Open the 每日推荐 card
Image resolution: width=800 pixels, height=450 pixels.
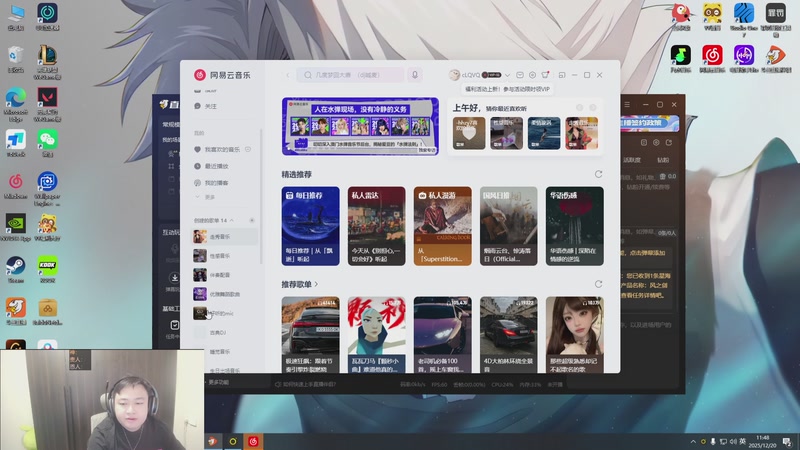click(310, 226)
